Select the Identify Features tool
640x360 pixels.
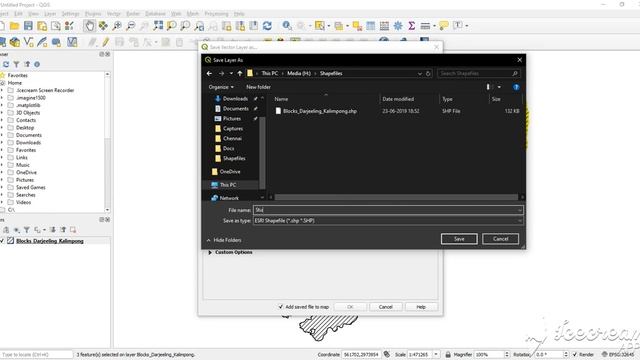pyautogui.click(x=287, y=26)
